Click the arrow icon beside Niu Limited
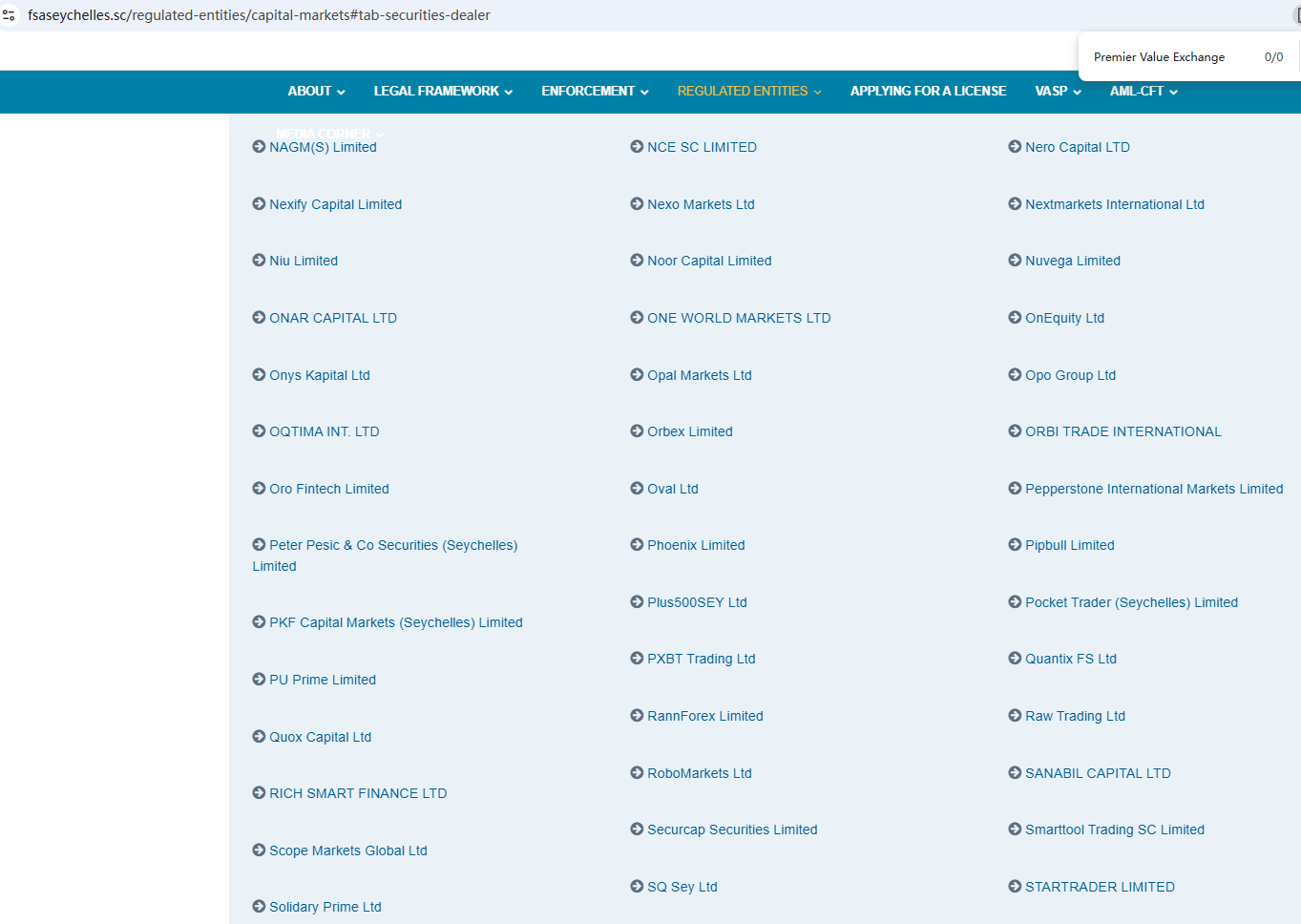This screenshot has height=924, width=1301. tap(259, 260)
